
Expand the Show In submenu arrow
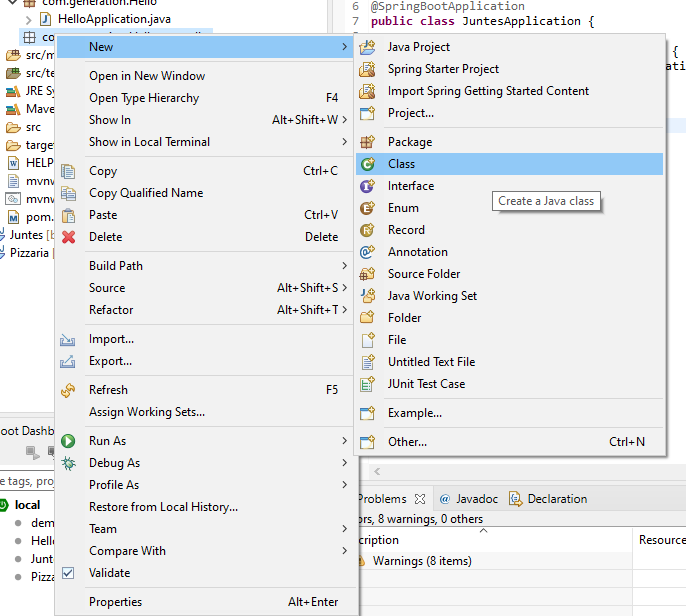(x=345, y=119)
